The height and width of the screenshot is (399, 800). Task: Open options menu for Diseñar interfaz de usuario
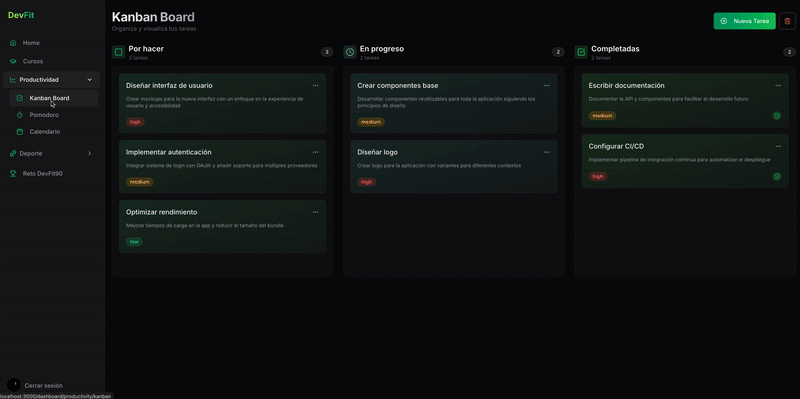coord(315,85)
